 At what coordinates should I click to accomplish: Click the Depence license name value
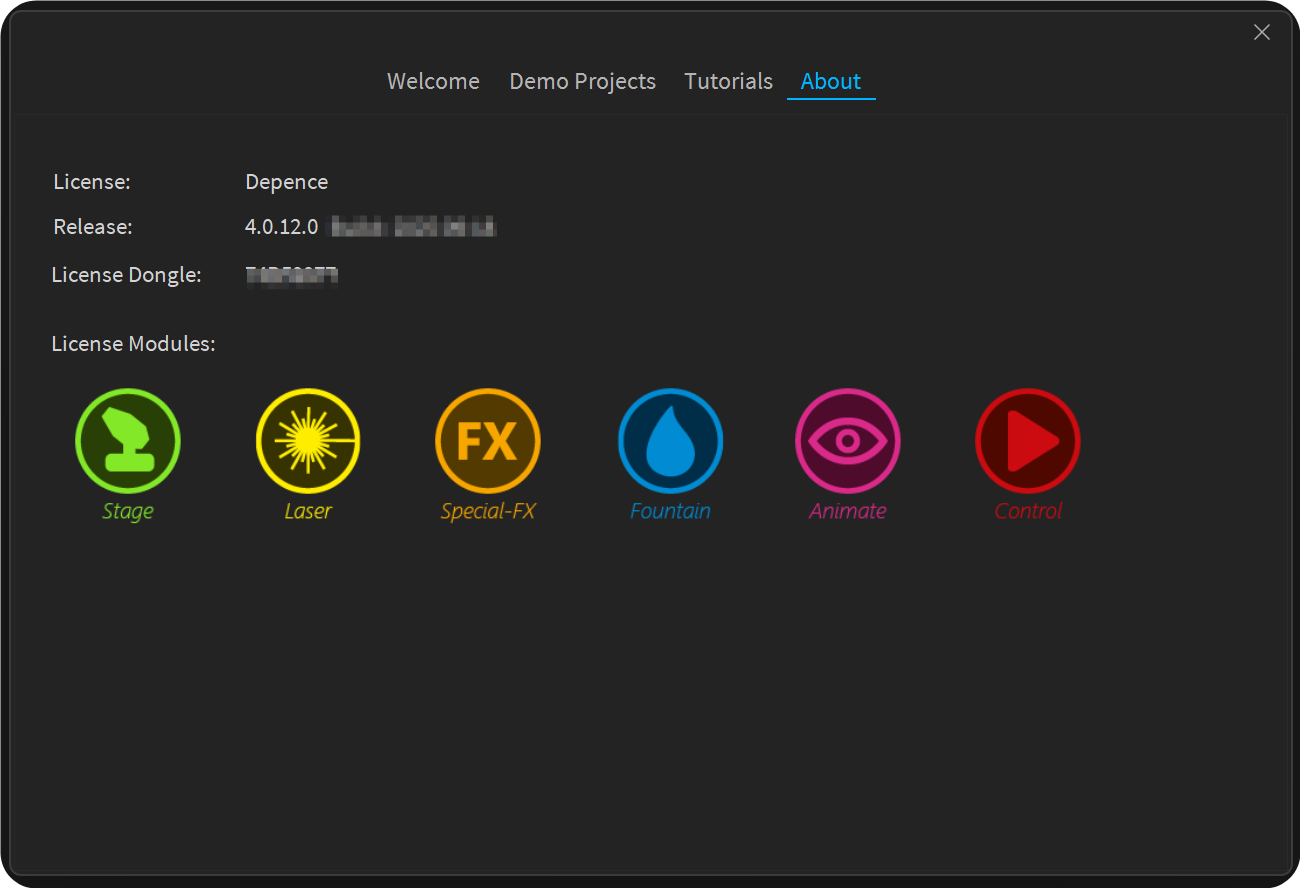point(286,182)
